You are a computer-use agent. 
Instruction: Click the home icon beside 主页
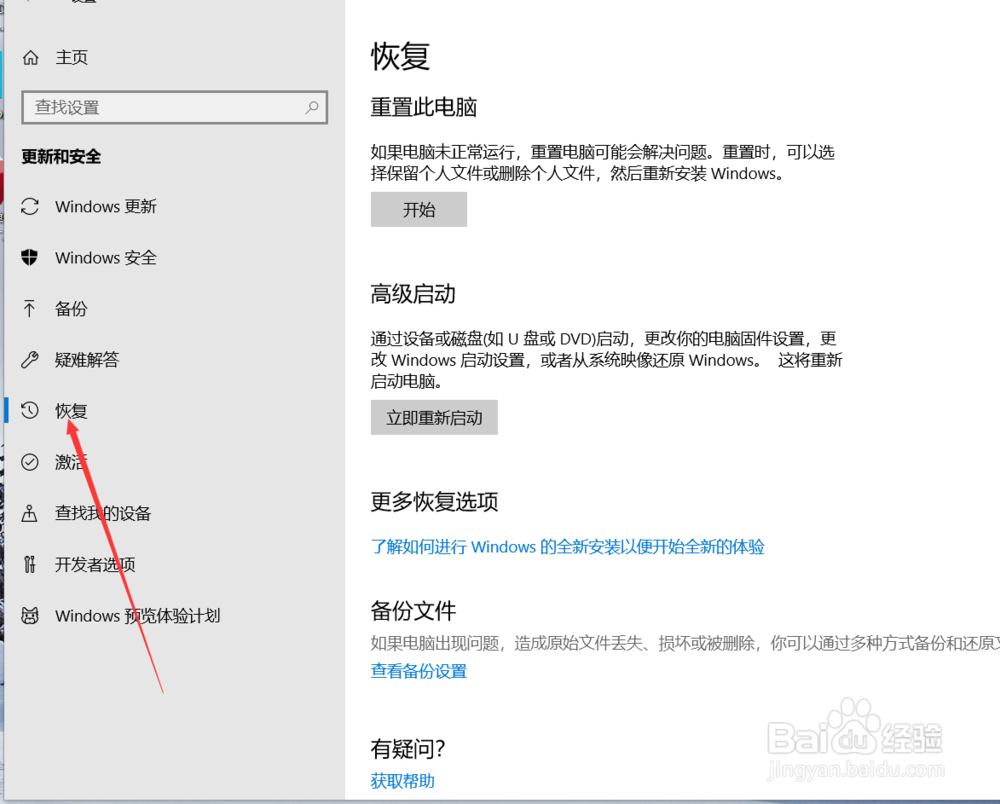30,58
